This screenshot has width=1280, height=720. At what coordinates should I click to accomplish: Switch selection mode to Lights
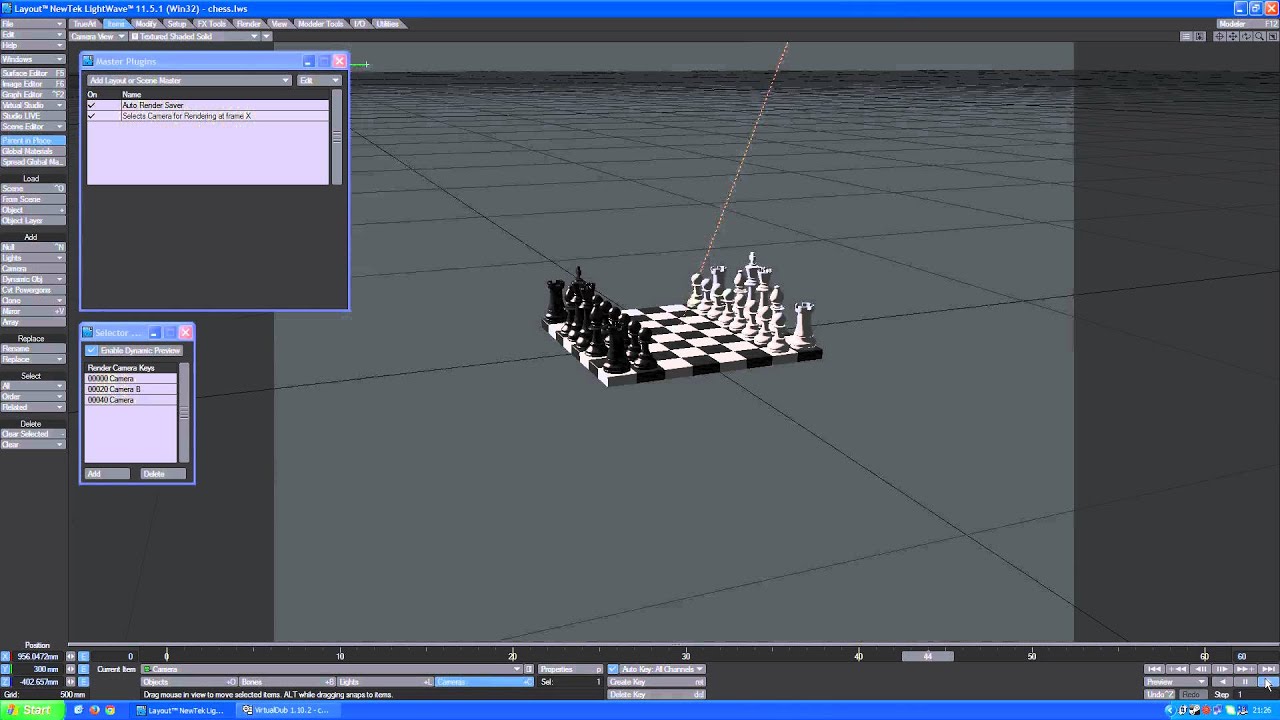[385, 682]
